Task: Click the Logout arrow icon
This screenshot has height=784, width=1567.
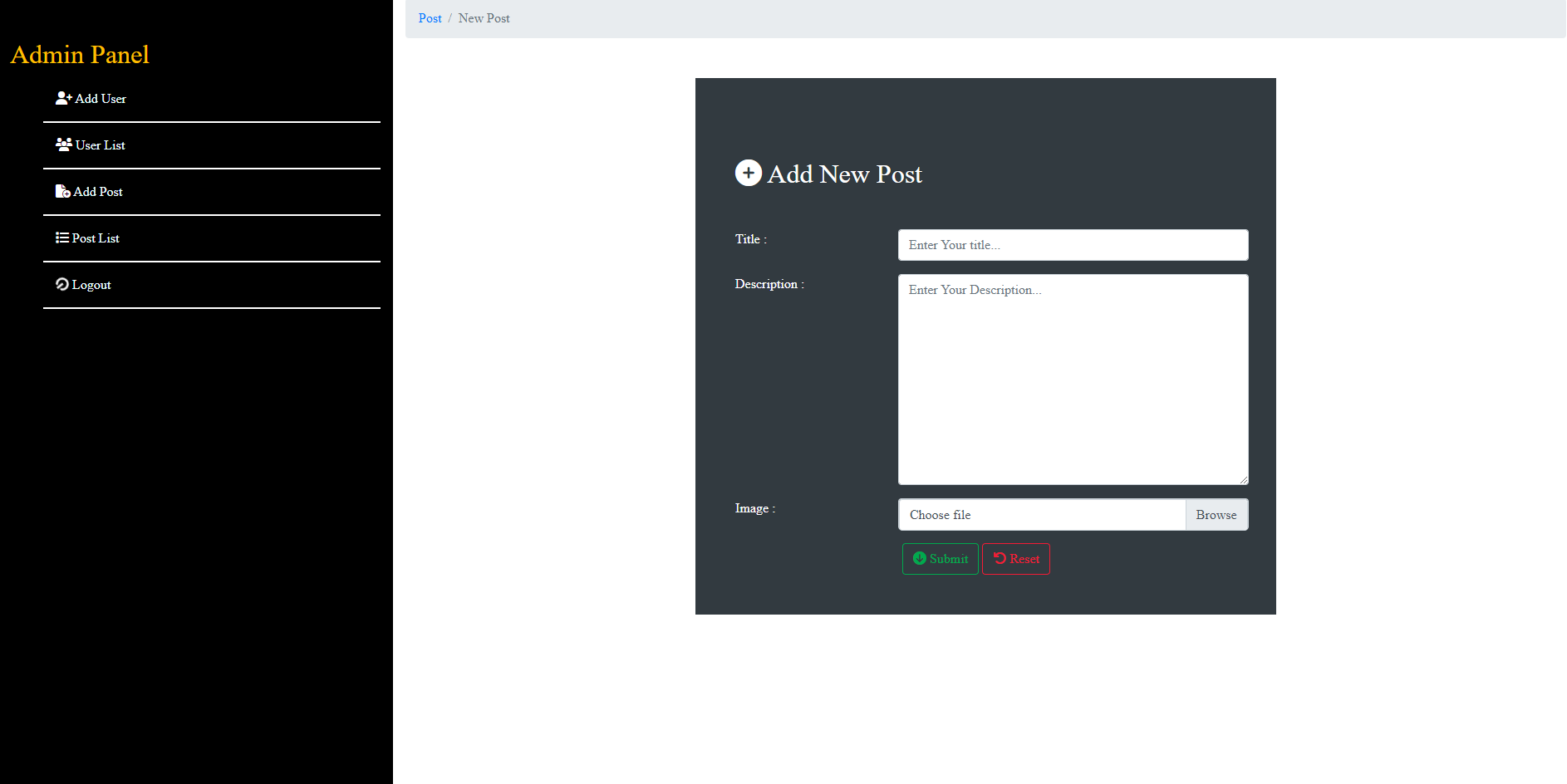Action: pos(61,284)
